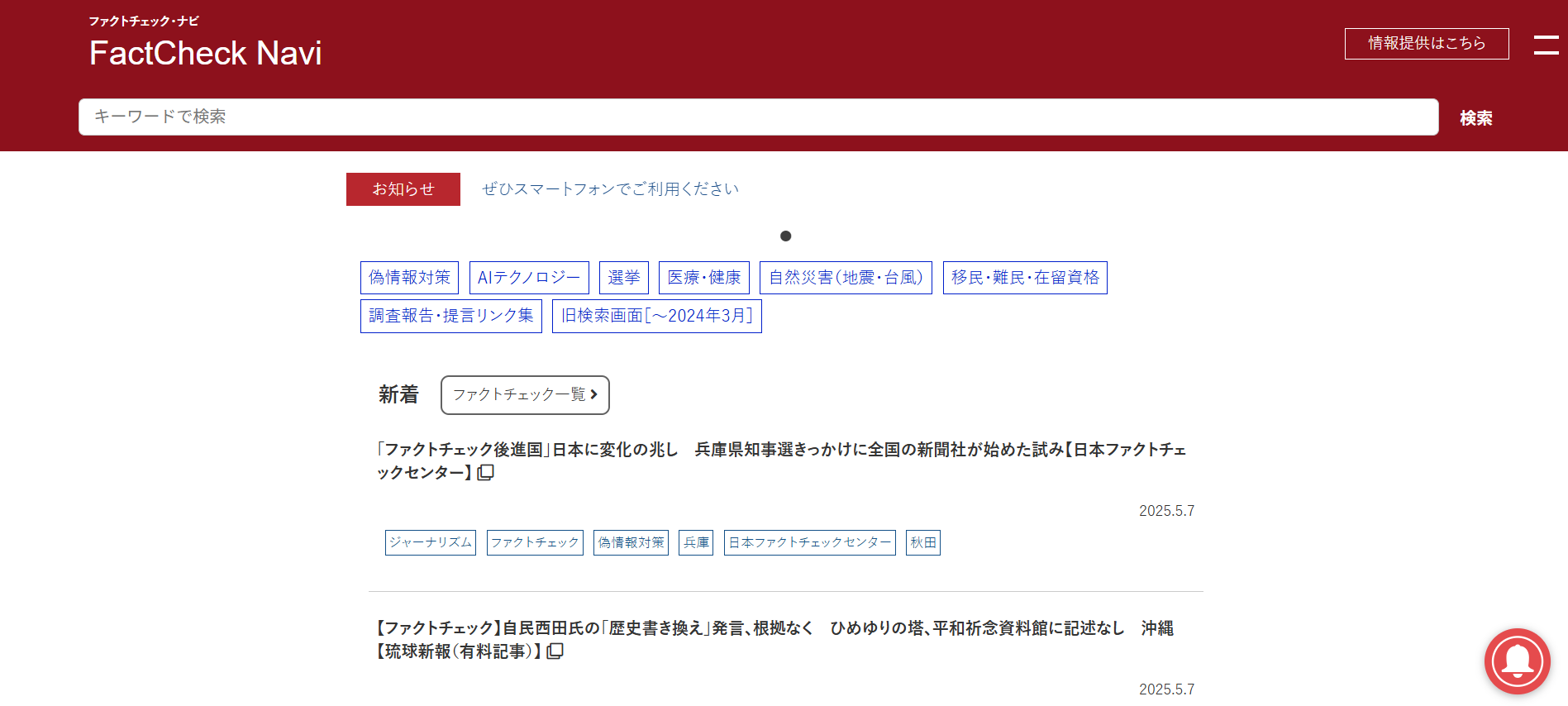Click the carousel dot indicator
The height and width of the screenshot is (706, 1568).
(786, 236)
